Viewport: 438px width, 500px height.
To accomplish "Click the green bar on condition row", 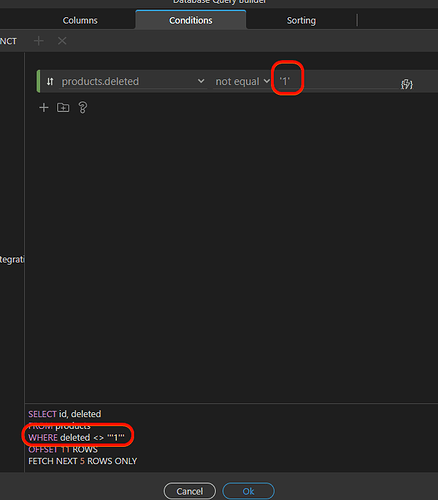I will pyautogui.click(x=38, y=81).
